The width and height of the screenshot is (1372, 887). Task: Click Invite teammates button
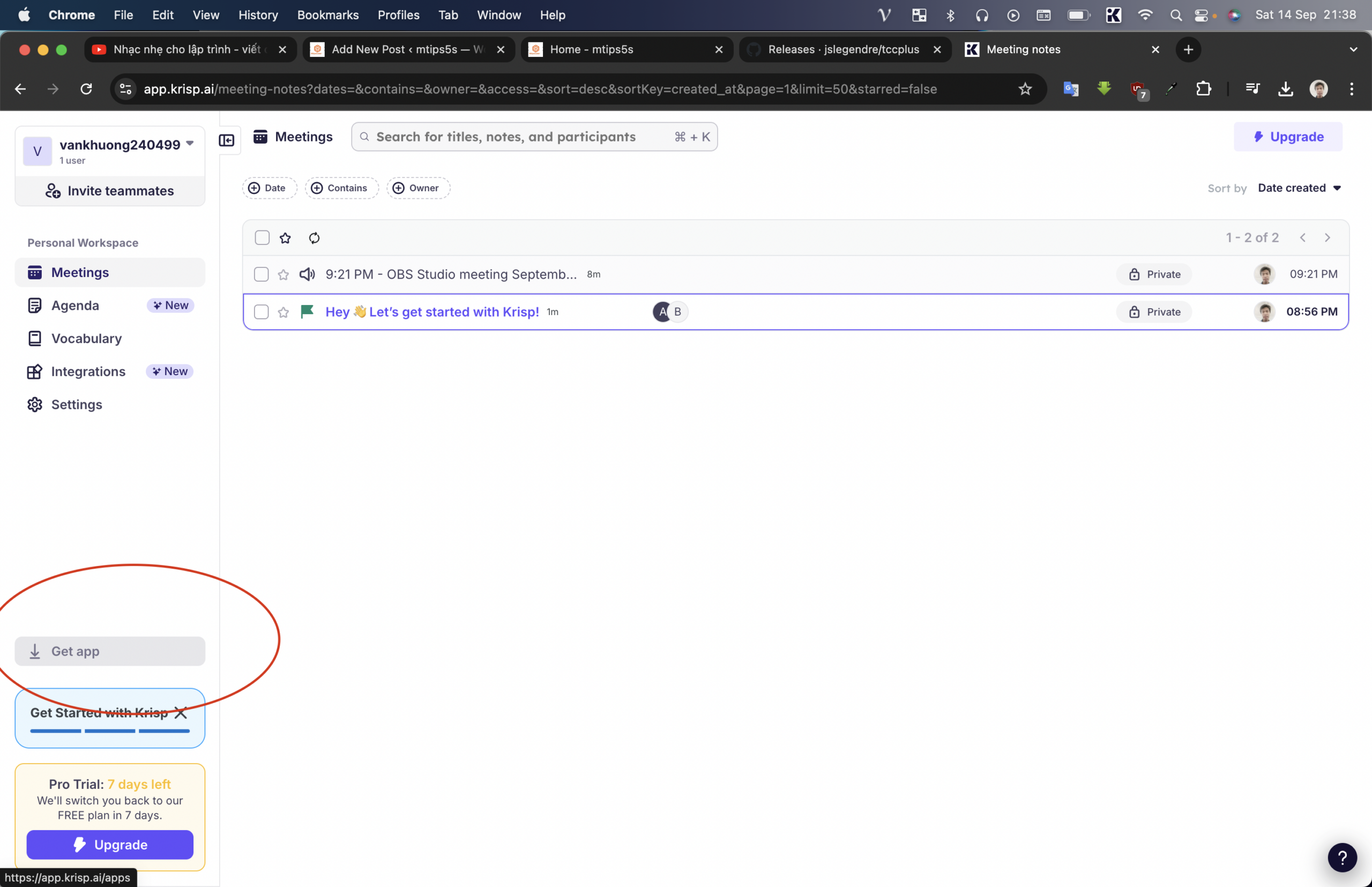point(110,191)
